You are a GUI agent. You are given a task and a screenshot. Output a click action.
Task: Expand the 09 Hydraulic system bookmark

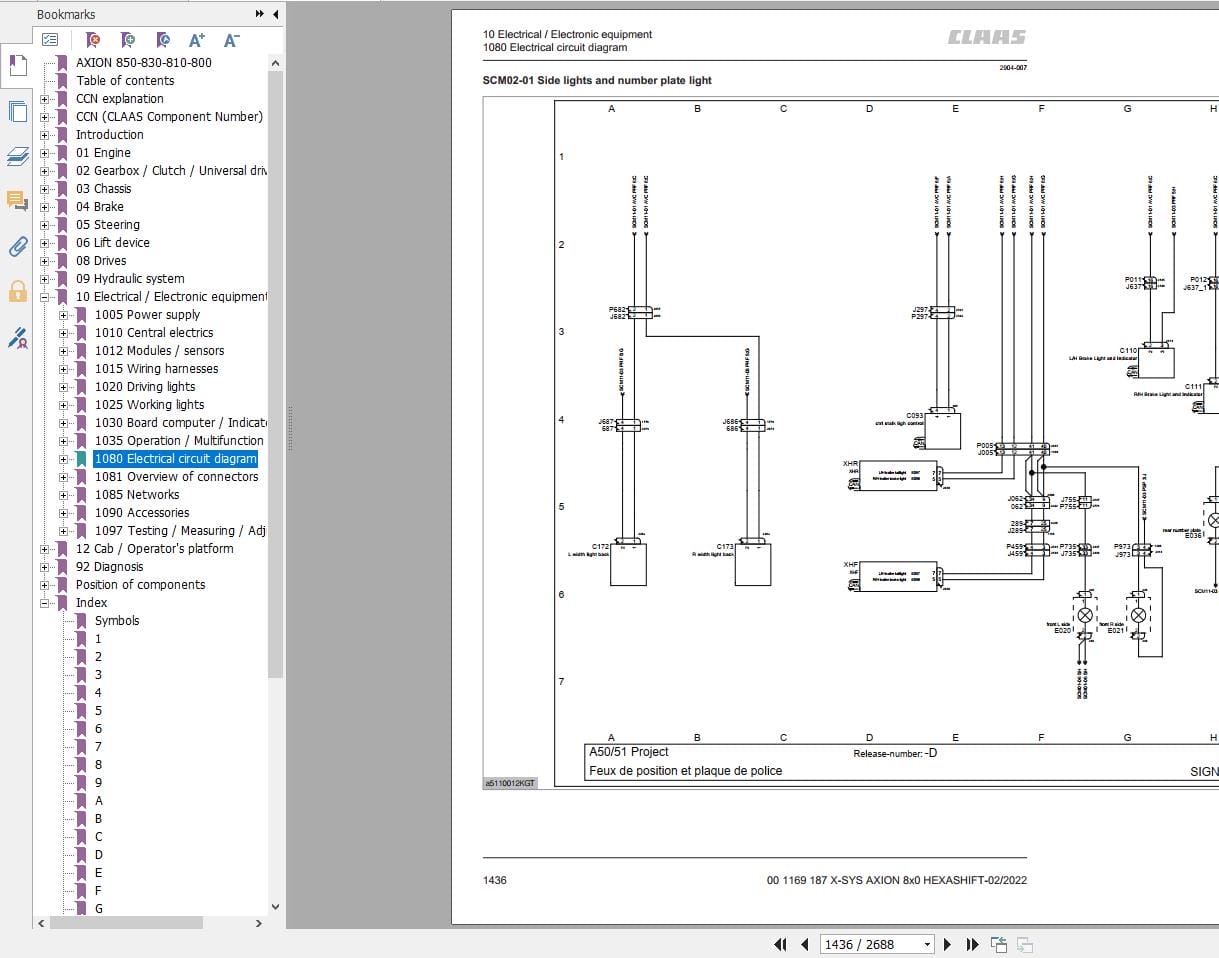(x=44, y=279)
